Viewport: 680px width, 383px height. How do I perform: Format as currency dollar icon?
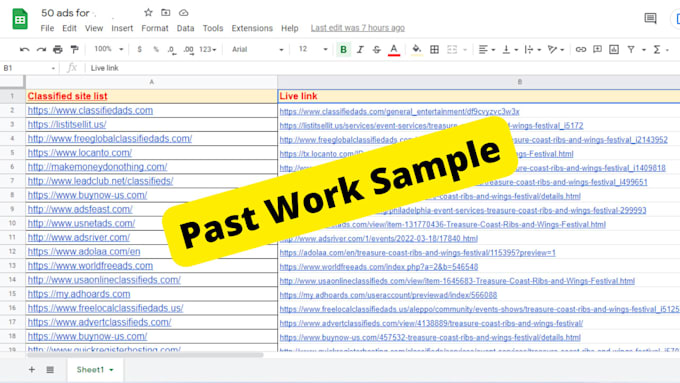tap(139, 49)
